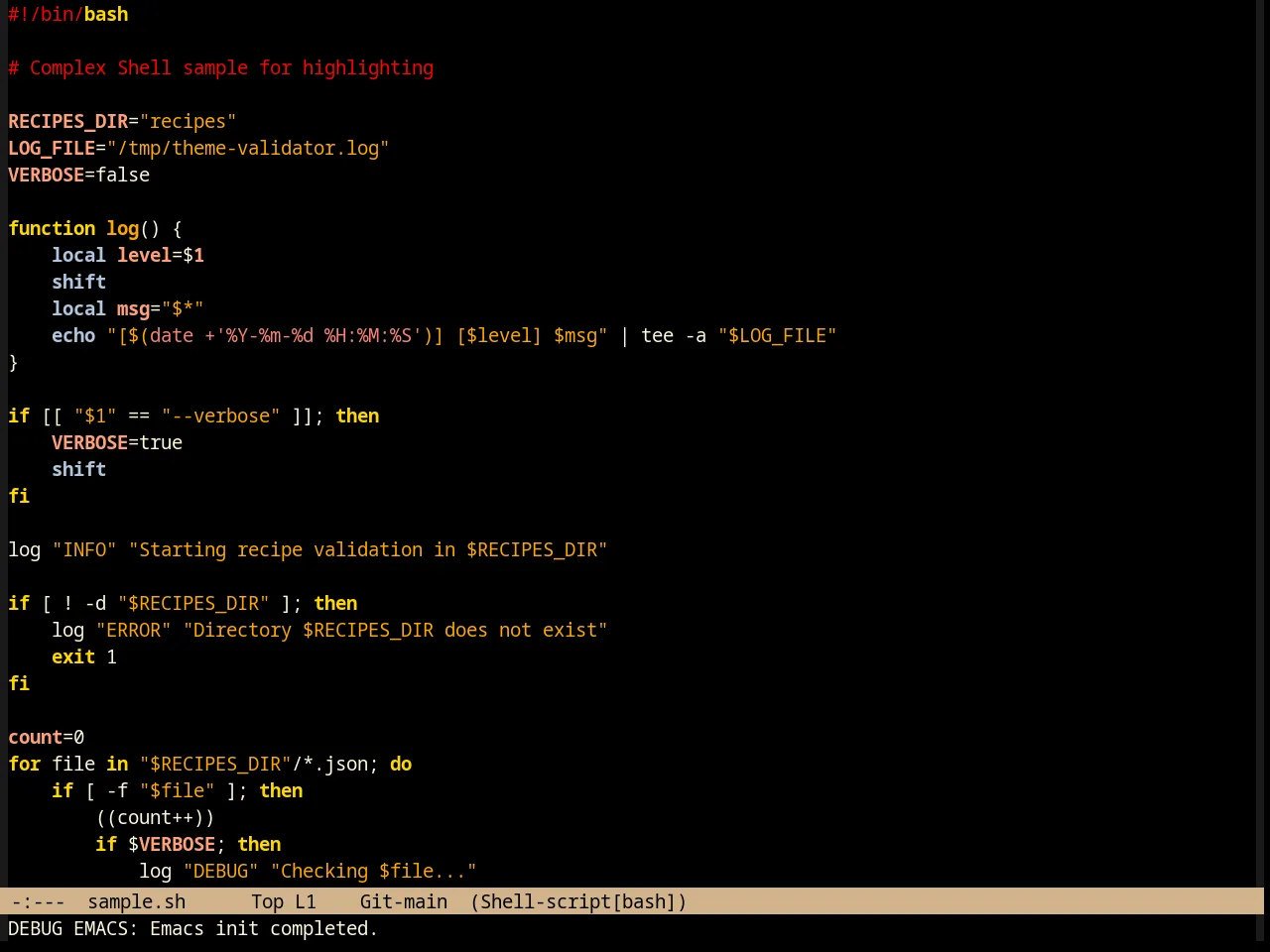Viewport: 1270px width, 952px height.
Task: Click the Git-main version control indicator
Action: [404, 901]
